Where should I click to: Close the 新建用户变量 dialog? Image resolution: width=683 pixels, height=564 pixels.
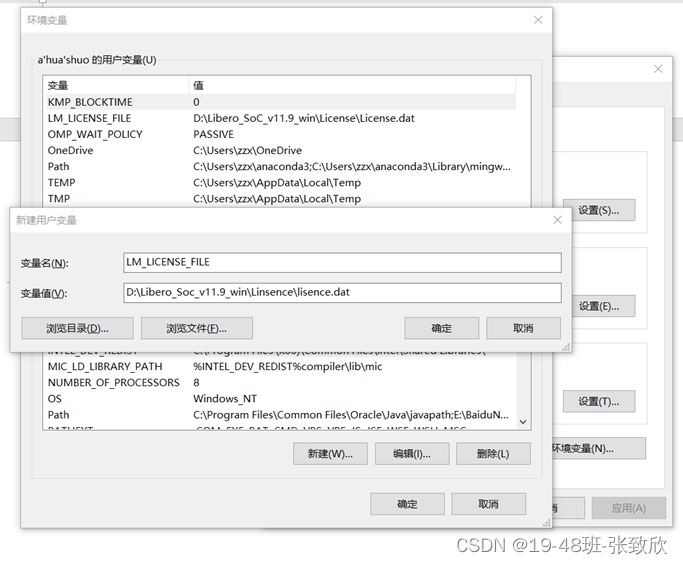pyautogui.click(x=558, y=220)
